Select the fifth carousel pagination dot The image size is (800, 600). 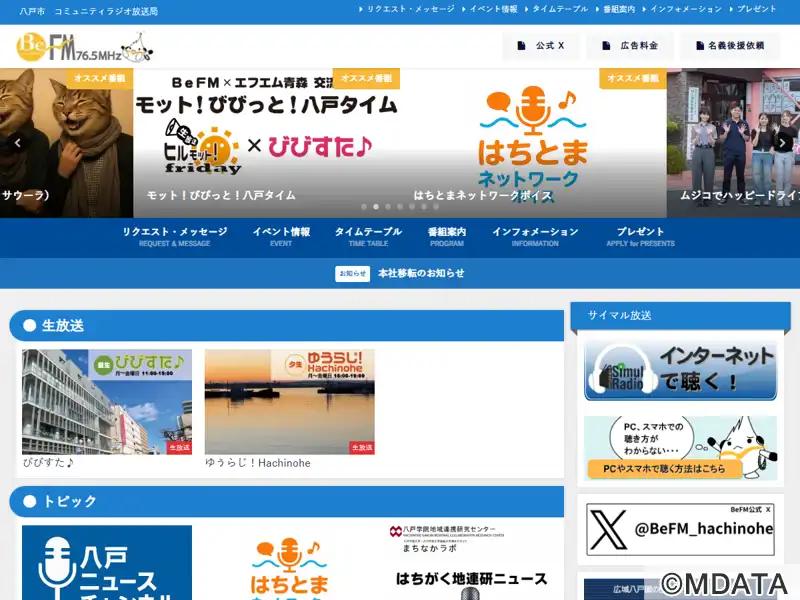pyautogui.click(x=412, y=207)
